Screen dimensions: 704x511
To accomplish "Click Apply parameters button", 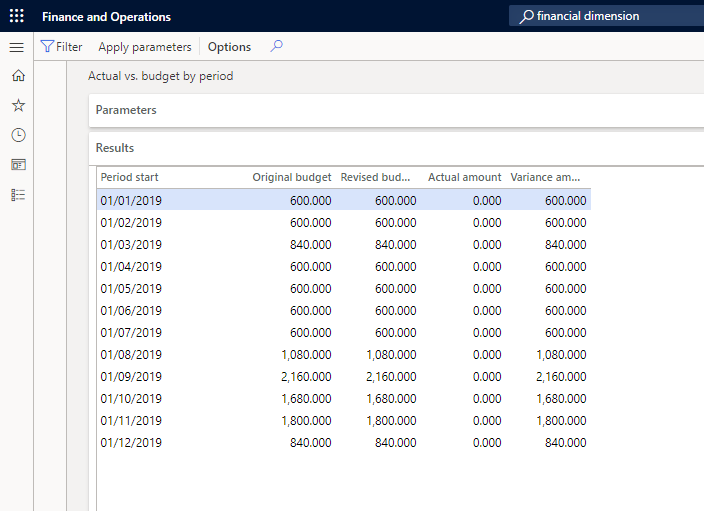I will 144,47.
